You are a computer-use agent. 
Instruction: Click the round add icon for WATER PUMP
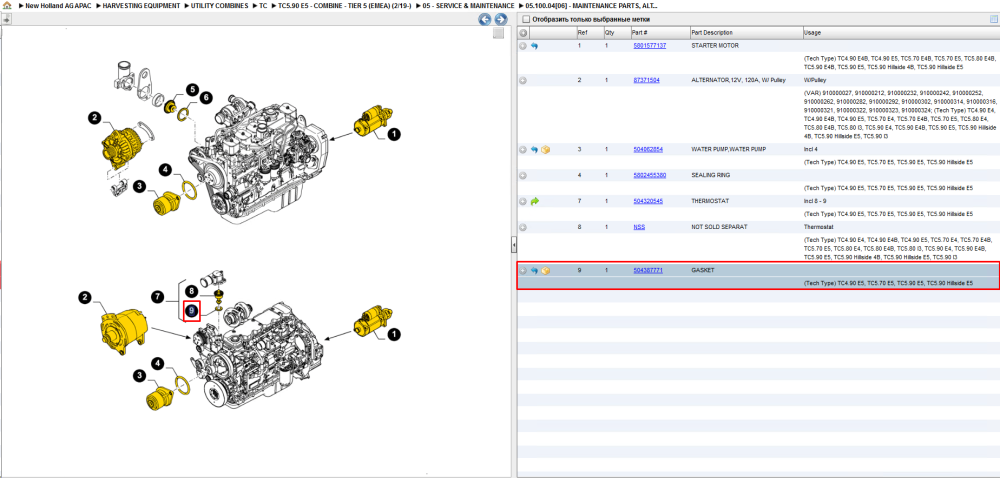523,150
